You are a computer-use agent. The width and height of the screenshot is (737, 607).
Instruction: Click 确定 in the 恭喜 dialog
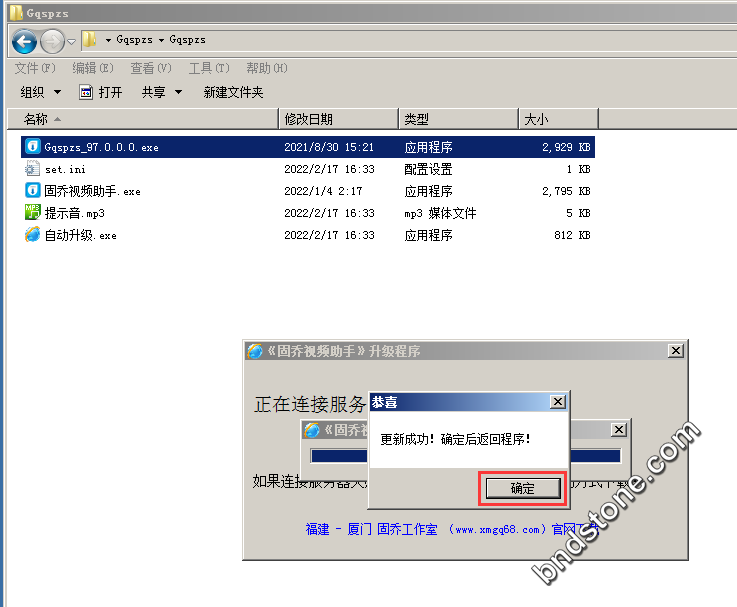point(523,489)
